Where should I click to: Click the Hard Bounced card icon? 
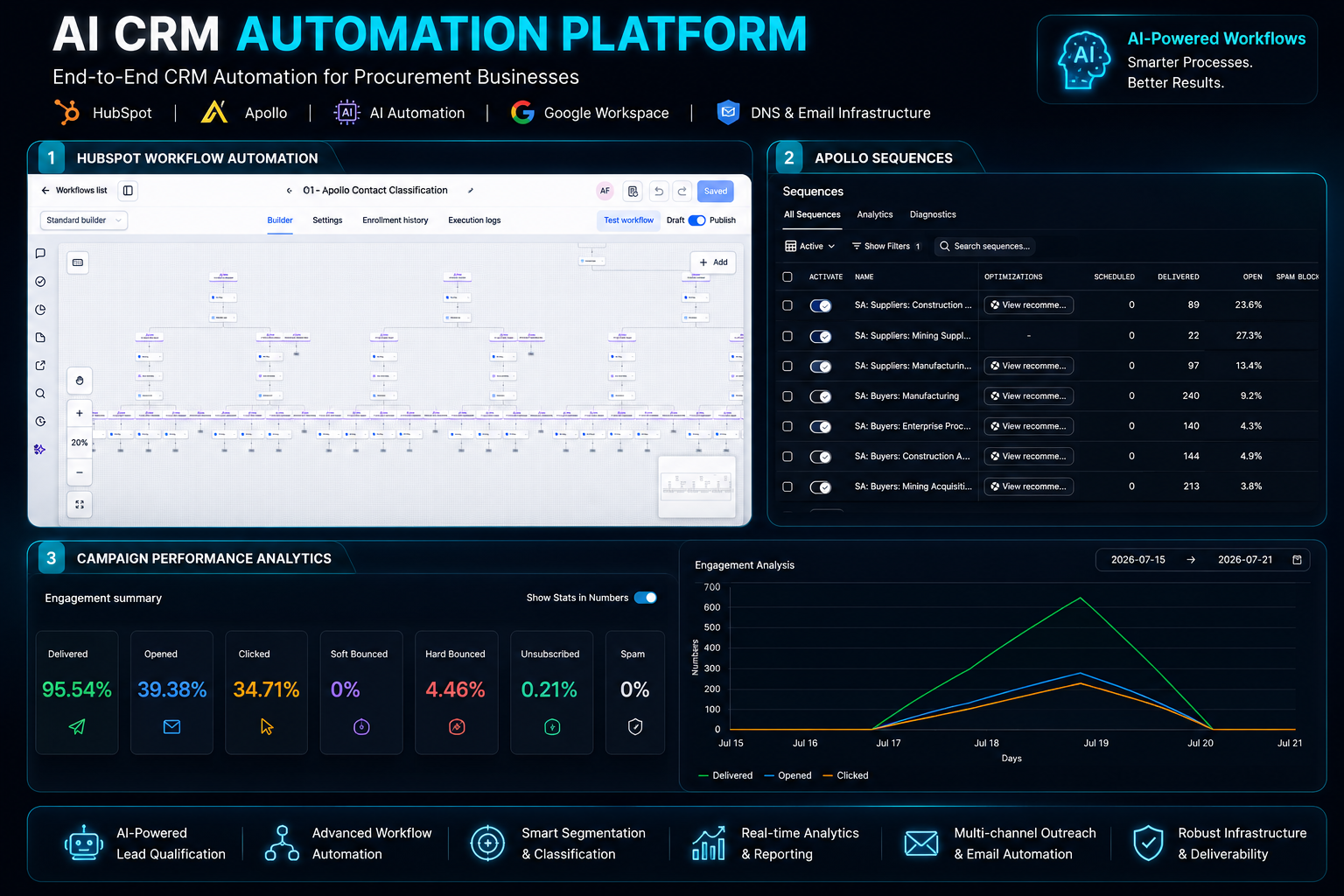(x=457, y=726)
